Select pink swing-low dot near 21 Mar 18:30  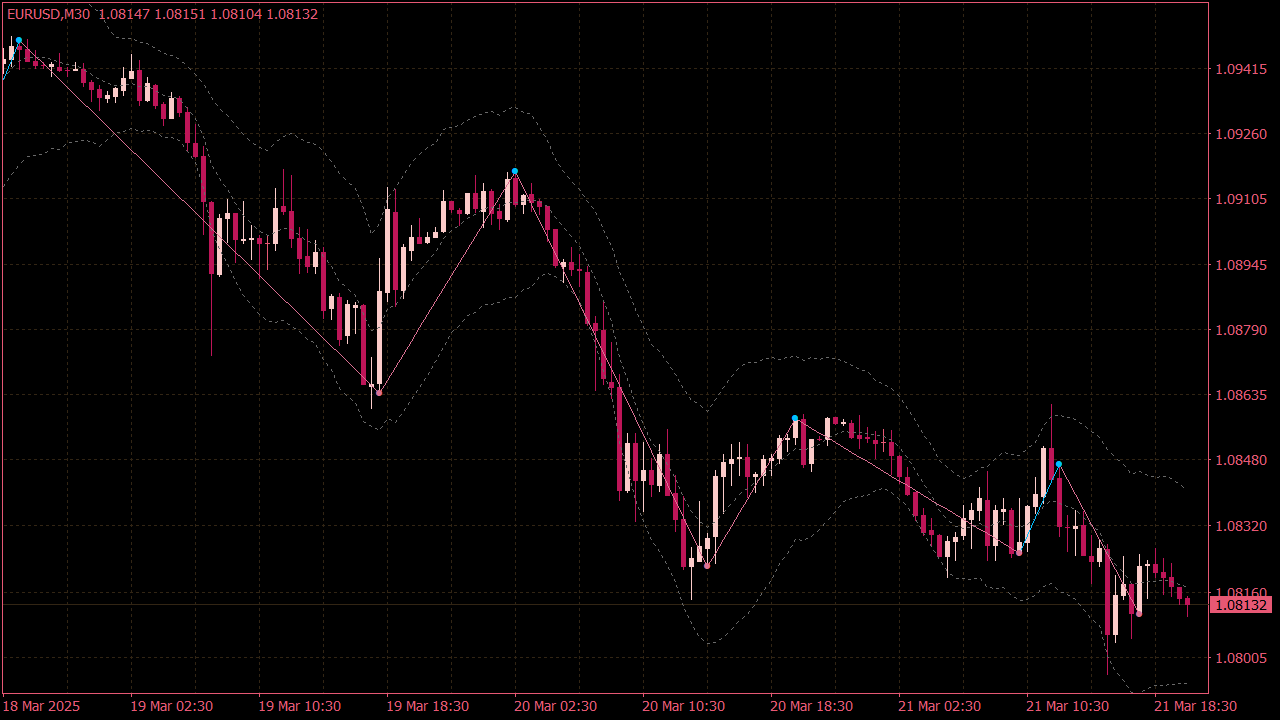(x=1139, y=614)
